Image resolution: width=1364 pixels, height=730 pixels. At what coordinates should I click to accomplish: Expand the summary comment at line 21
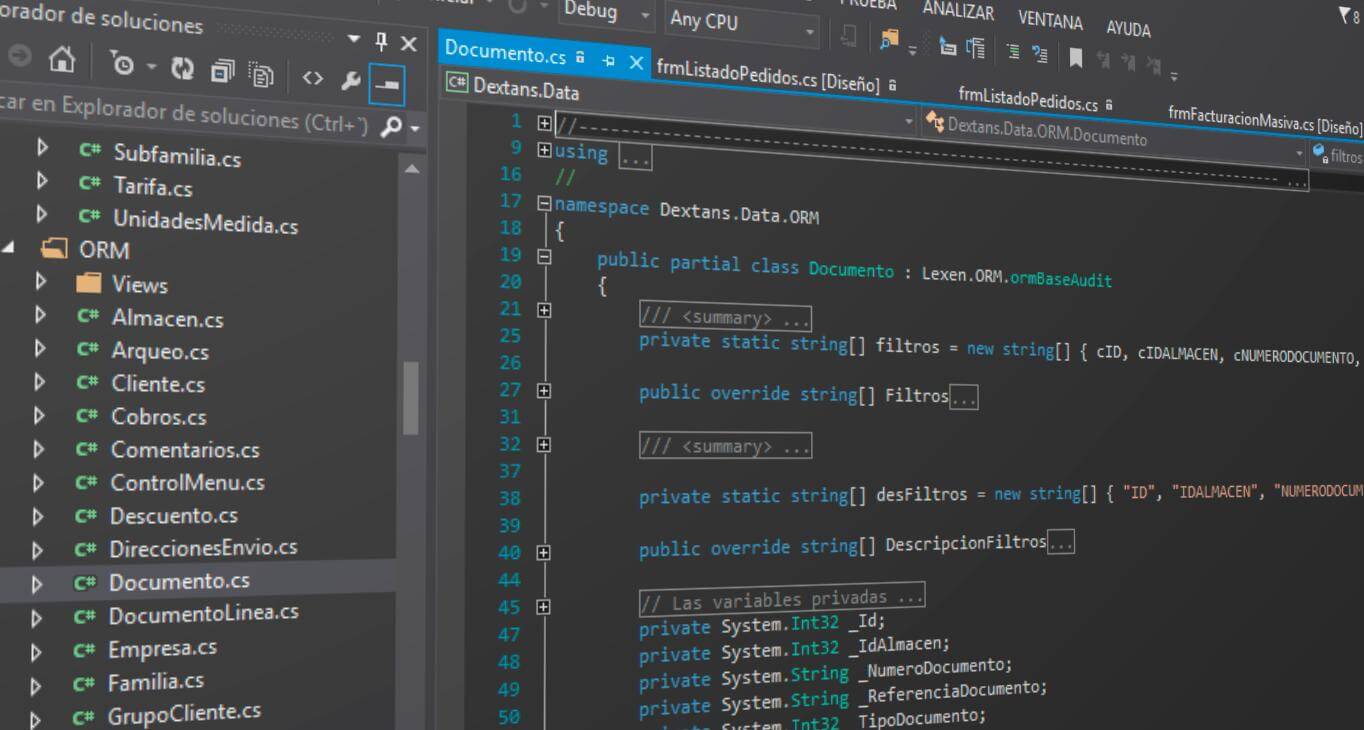[544, 311]
